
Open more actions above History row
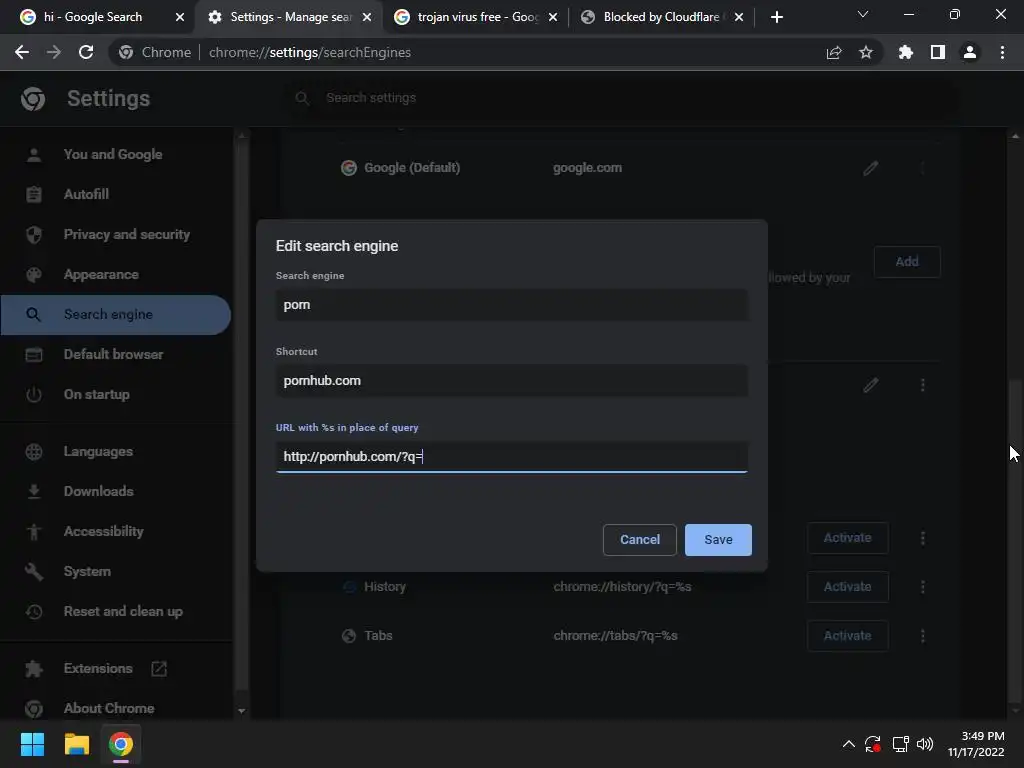click(x=923, y=537)
